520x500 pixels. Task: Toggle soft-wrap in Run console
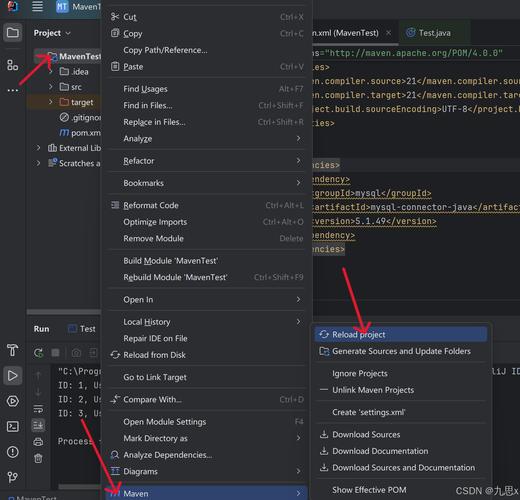coord(38,408)
